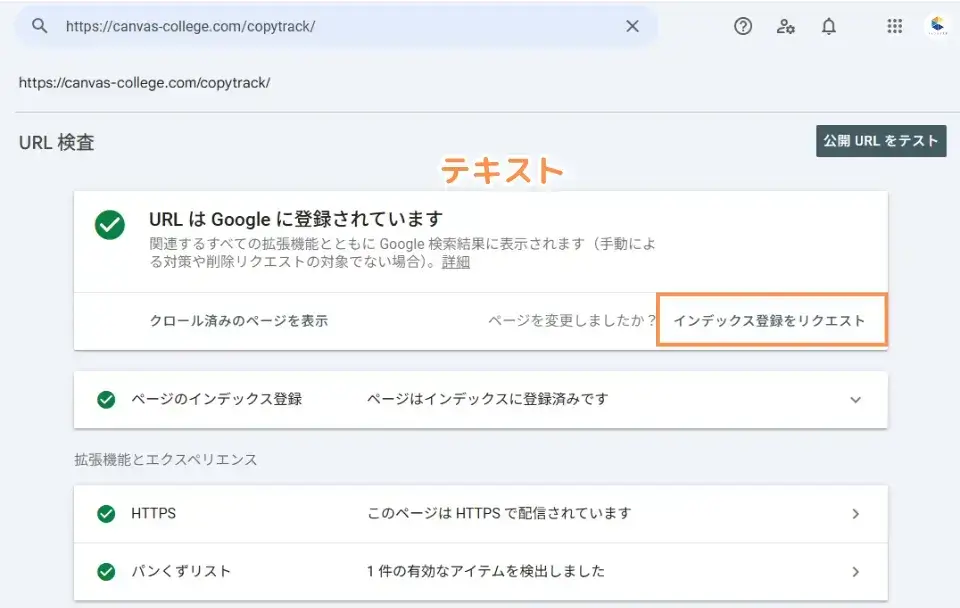Click the large green URL registered checkmark
The height and width of the screenshot is (608, 960).
[x=110, y=225]
